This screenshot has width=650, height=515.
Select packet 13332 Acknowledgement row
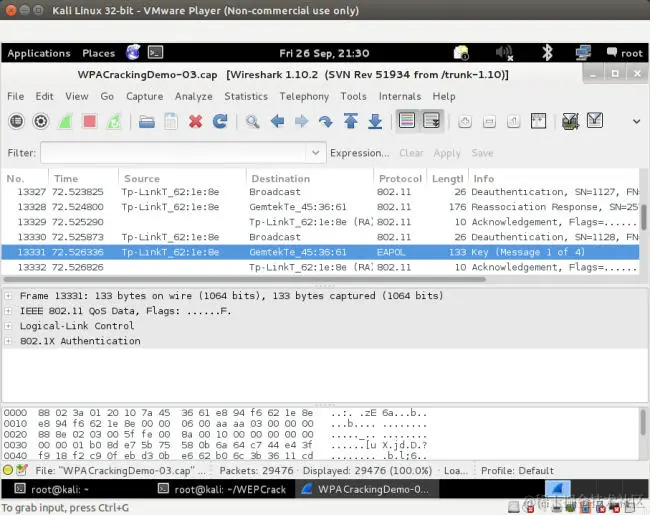click(320, 267)
